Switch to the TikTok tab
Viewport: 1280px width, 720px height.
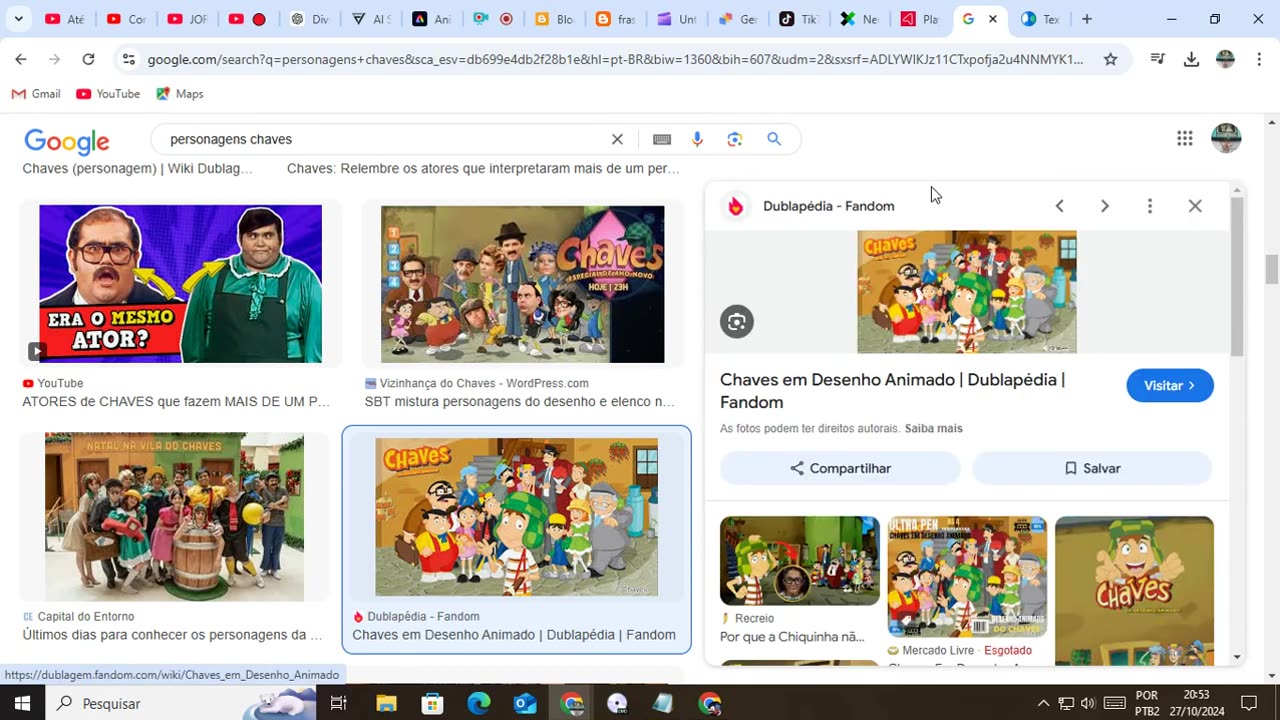pyautogui.click(x=799, y=19)
